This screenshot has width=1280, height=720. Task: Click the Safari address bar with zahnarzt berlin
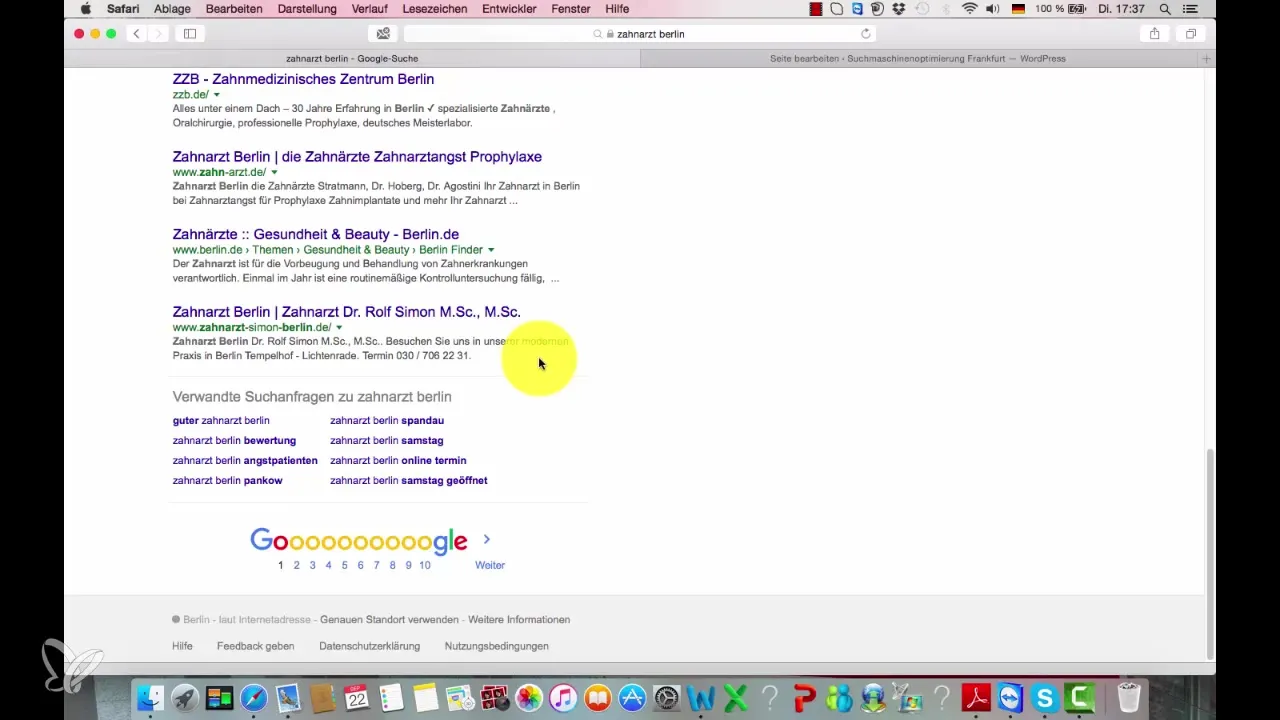(x=640, y=33)
